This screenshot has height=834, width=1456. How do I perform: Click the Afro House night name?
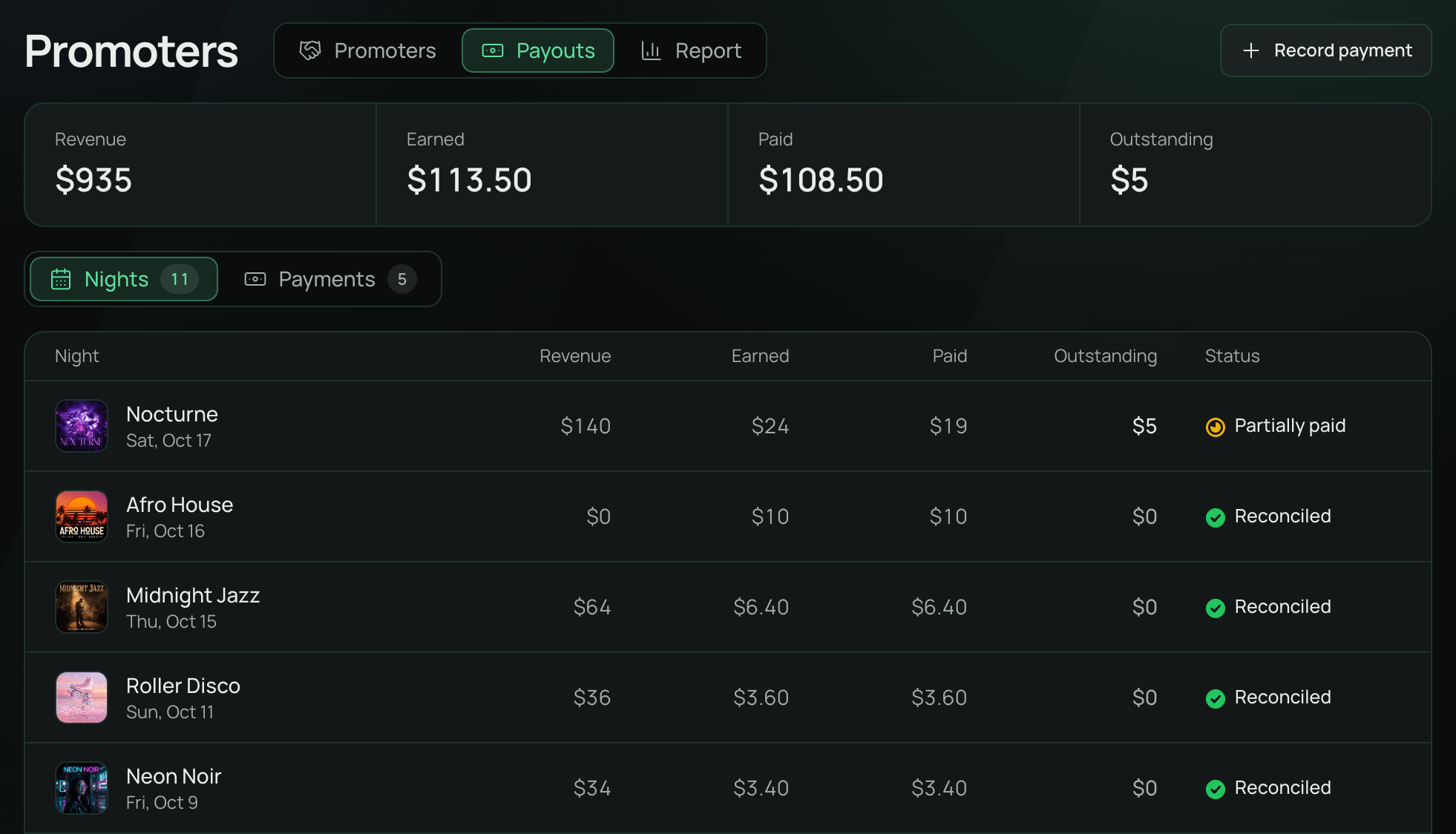[x=180, y=505]
